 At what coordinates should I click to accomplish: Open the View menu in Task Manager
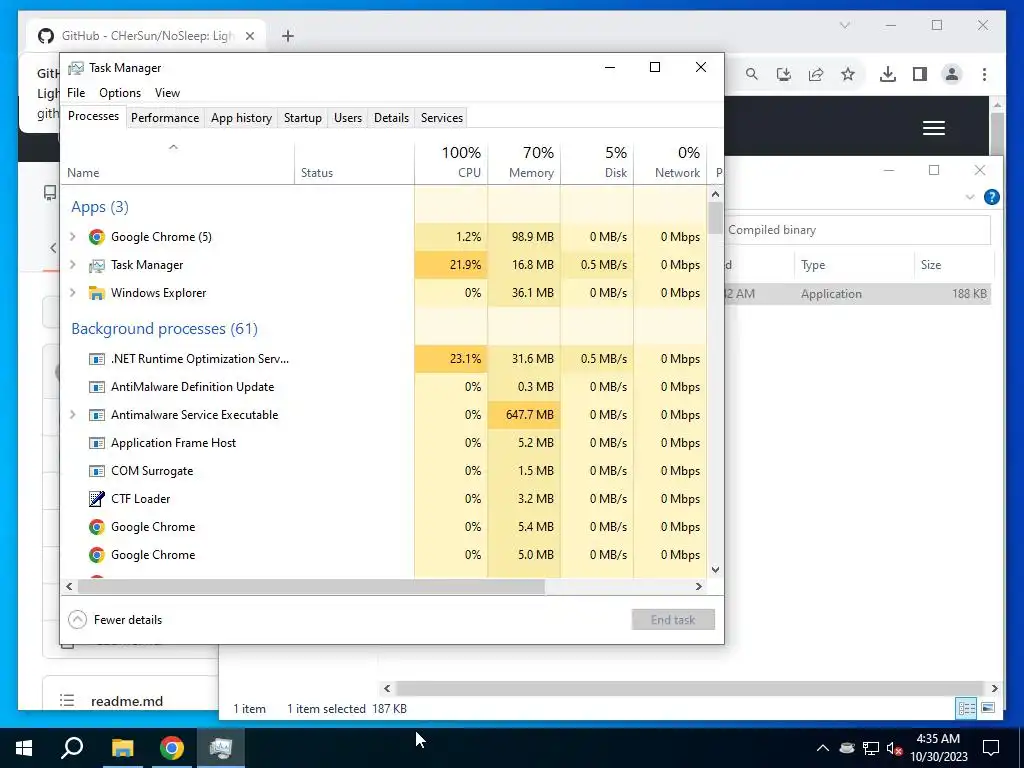(167, 93)
